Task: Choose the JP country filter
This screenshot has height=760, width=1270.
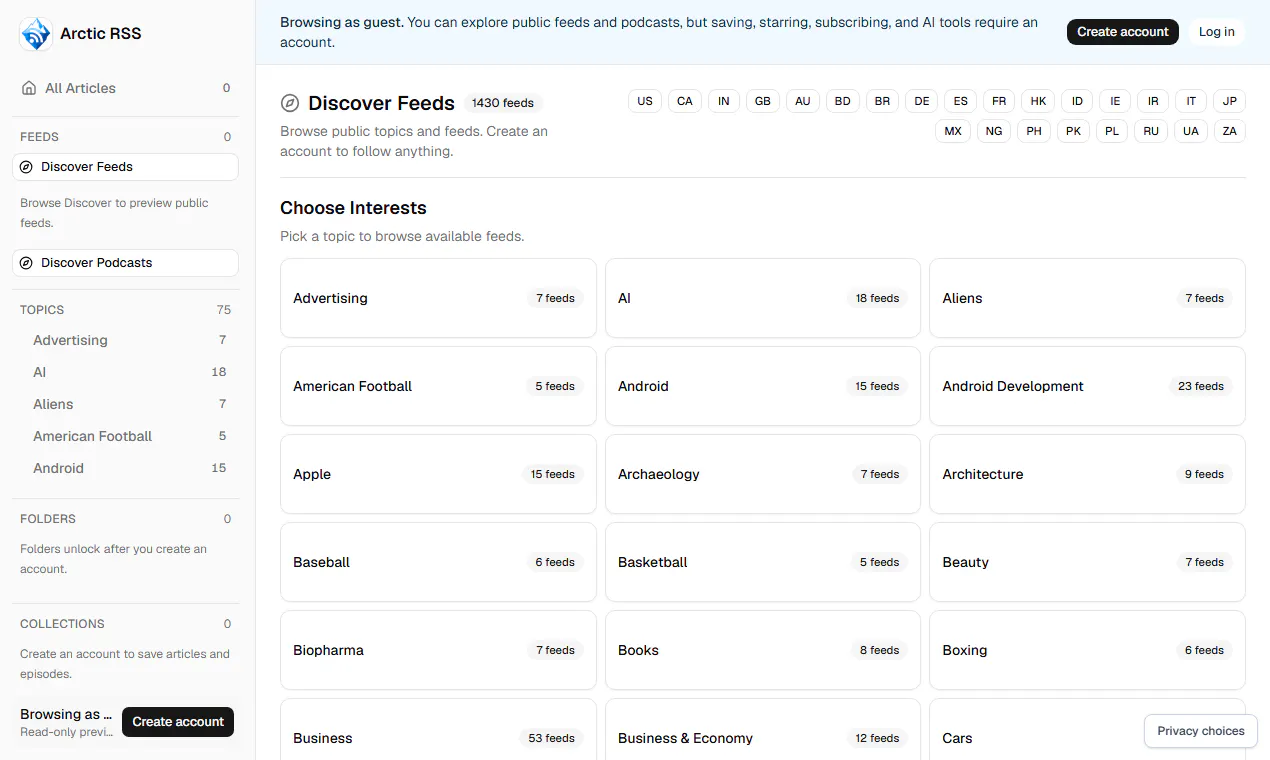Action: [1230, 101]
